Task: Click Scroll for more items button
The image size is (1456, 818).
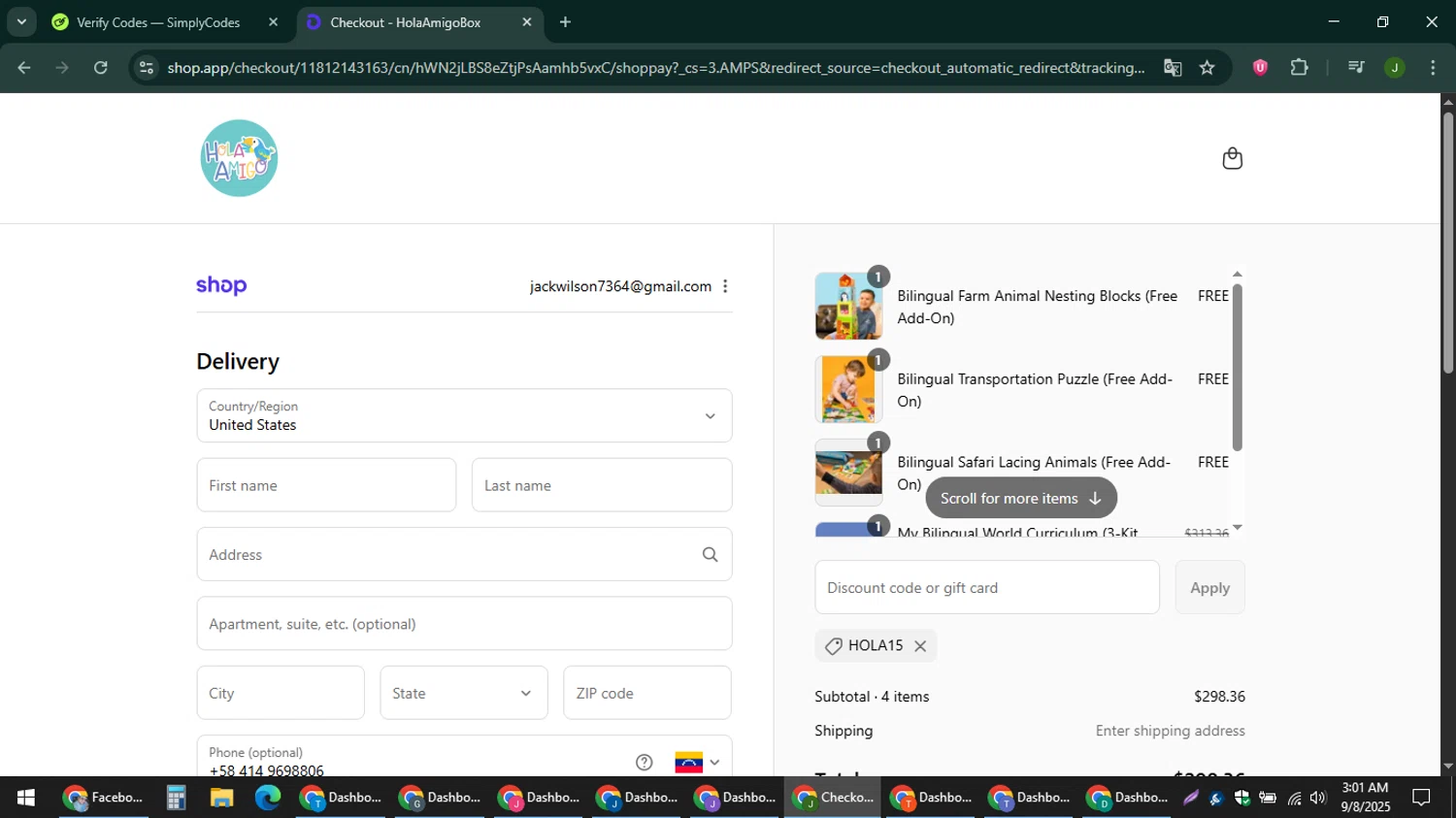Action: pos(1021,498)
